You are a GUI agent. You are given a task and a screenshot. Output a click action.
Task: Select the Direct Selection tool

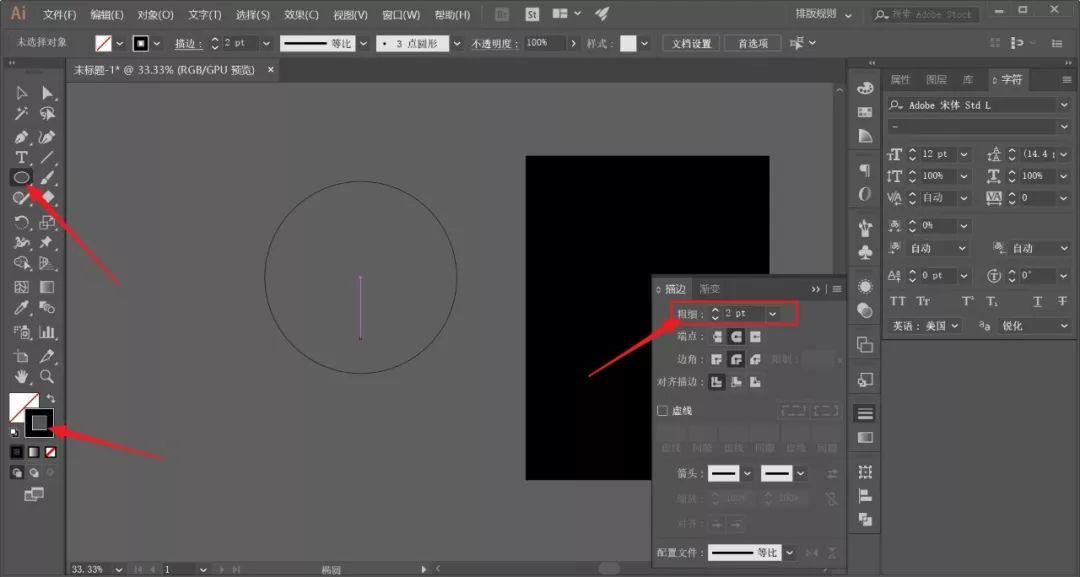point(47,93)
